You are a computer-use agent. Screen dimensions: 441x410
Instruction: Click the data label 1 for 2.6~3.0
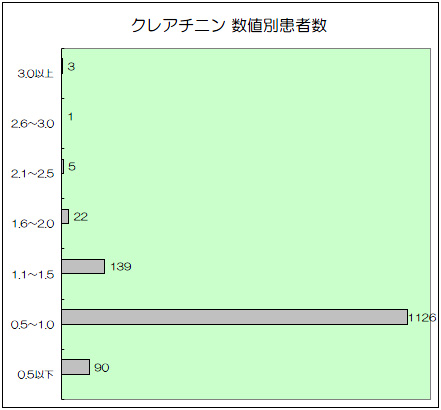coord(70,117)
